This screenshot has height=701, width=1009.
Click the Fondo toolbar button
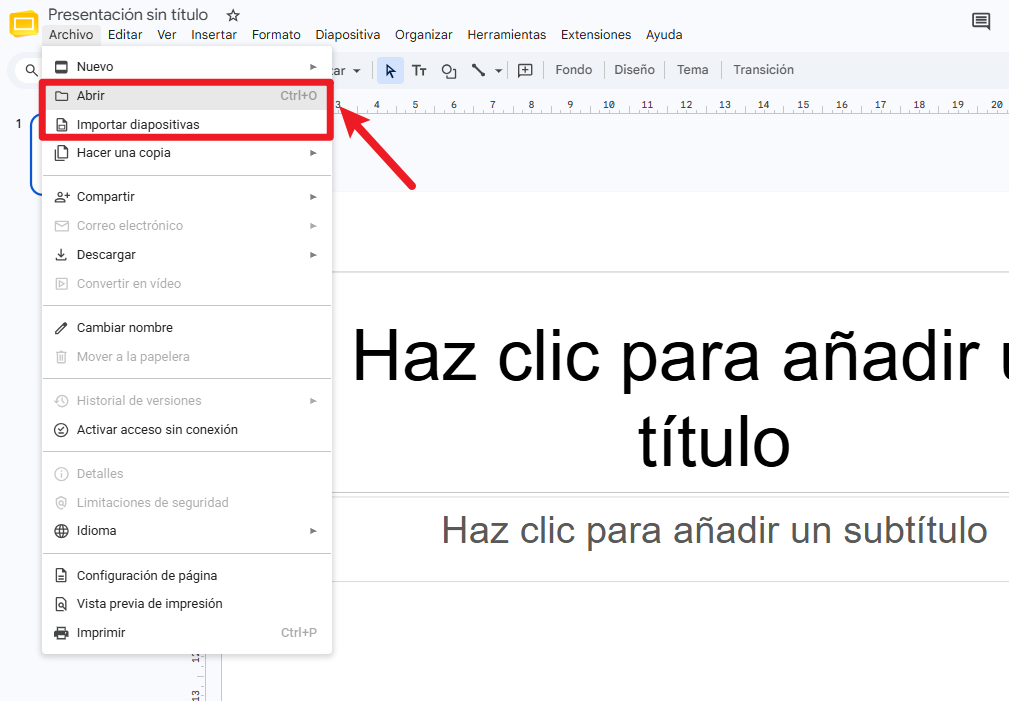pyautogui.click(x=573, y=70)
